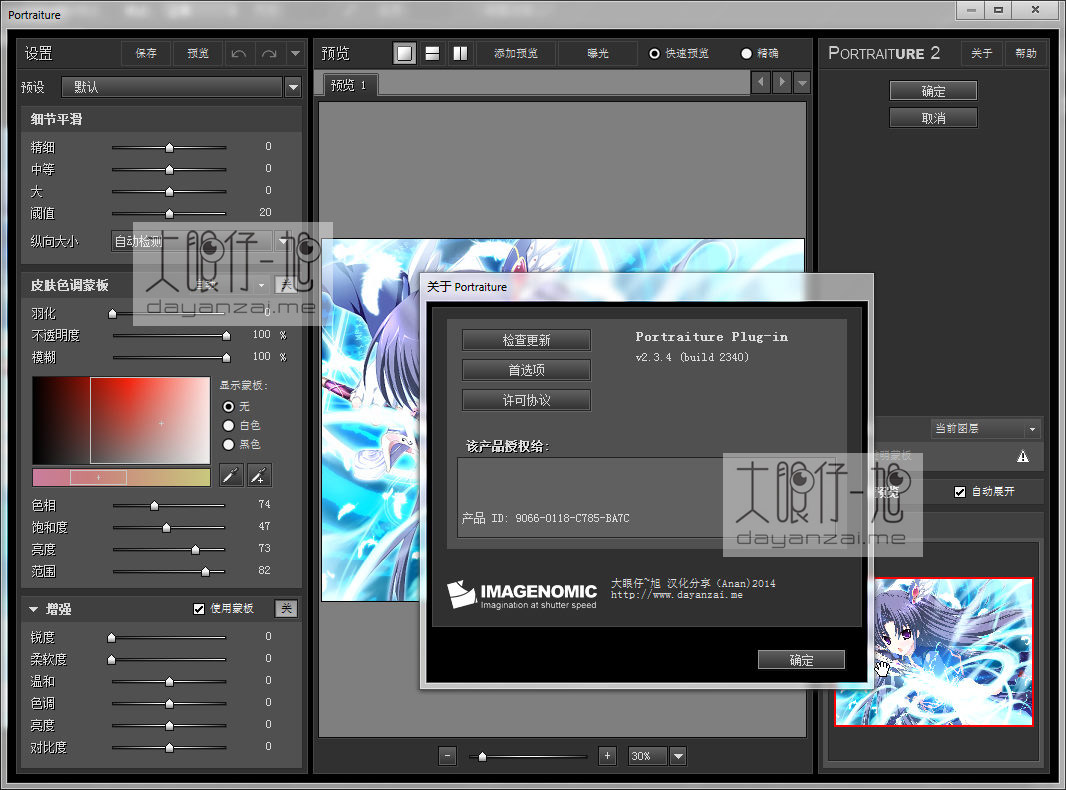
Task: Select vertical split preview icon
Action: tap(460, 53)
